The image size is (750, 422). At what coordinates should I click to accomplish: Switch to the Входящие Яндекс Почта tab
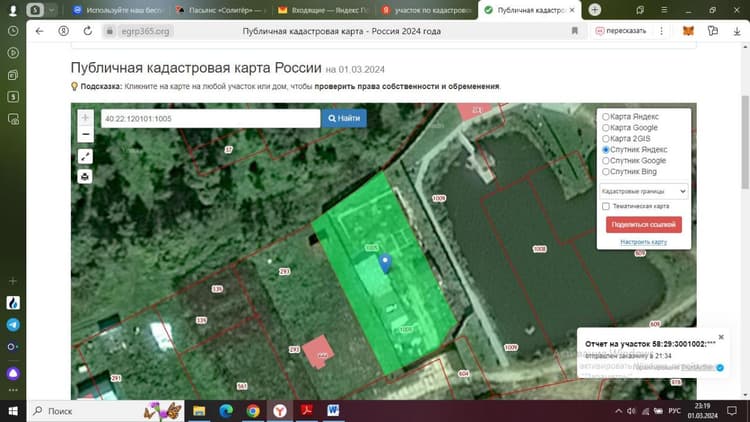click(x=324, y=10)
